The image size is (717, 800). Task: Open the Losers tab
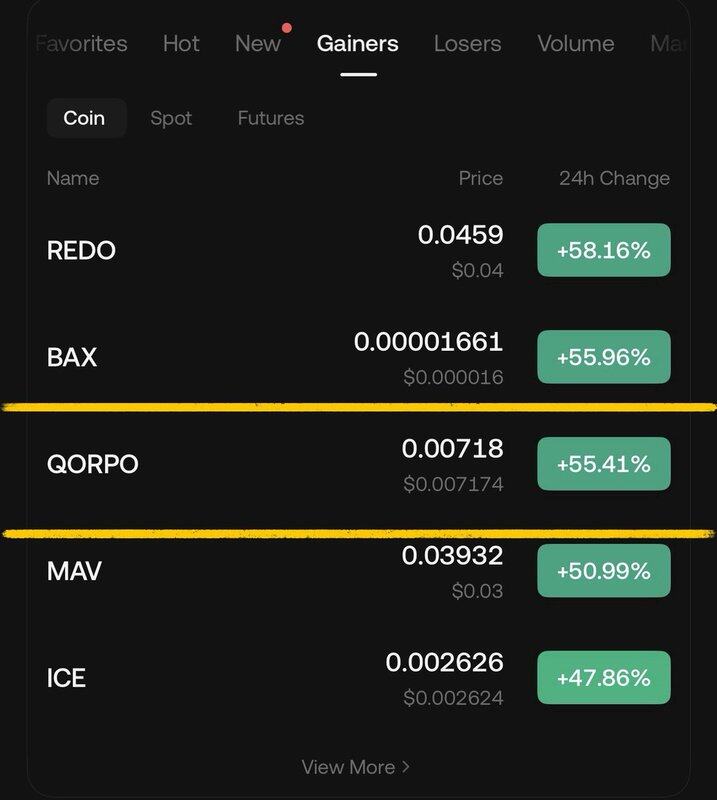[x=468, y=44]
